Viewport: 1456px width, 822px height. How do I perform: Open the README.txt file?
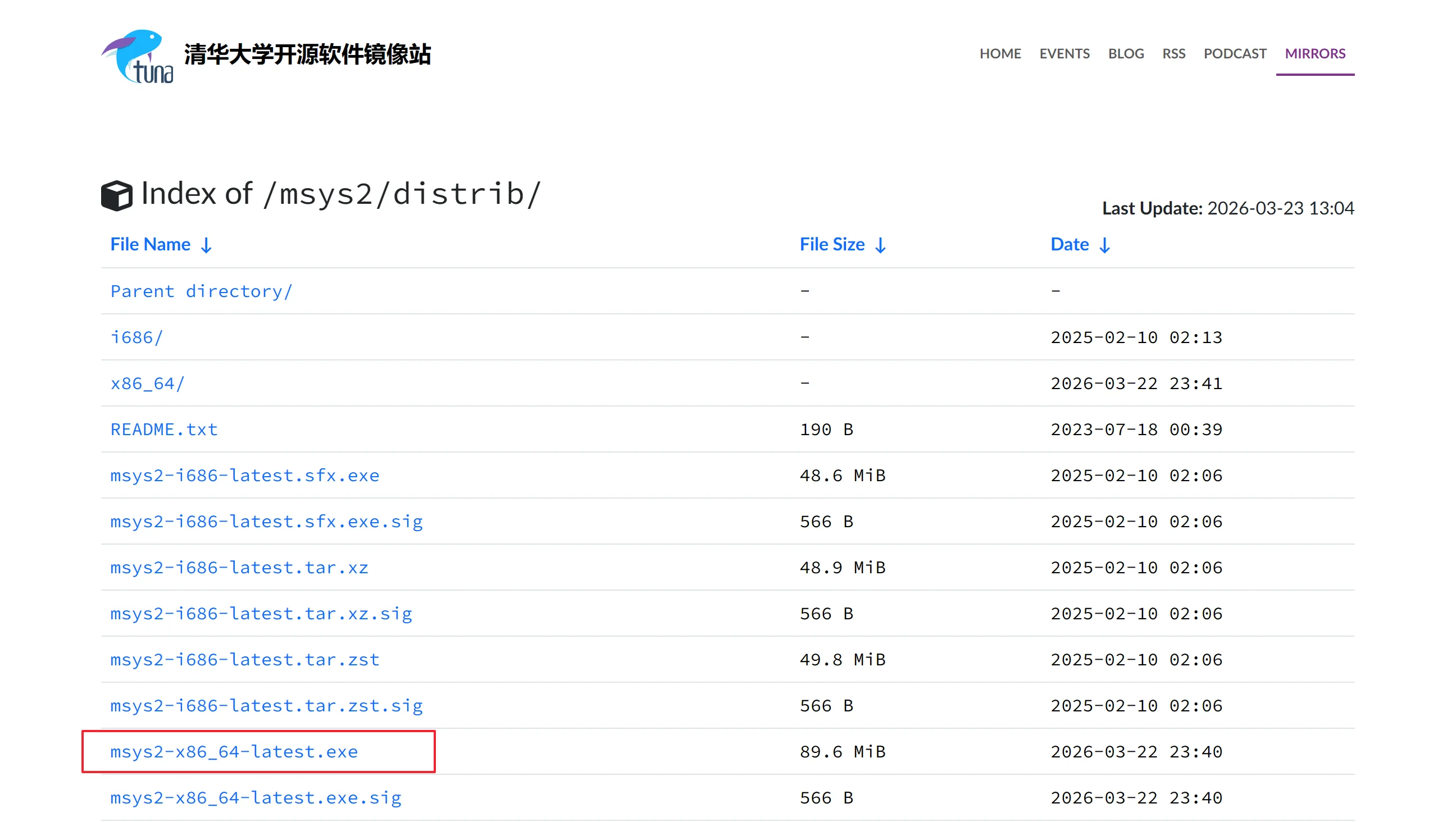[x=164, y=430]
